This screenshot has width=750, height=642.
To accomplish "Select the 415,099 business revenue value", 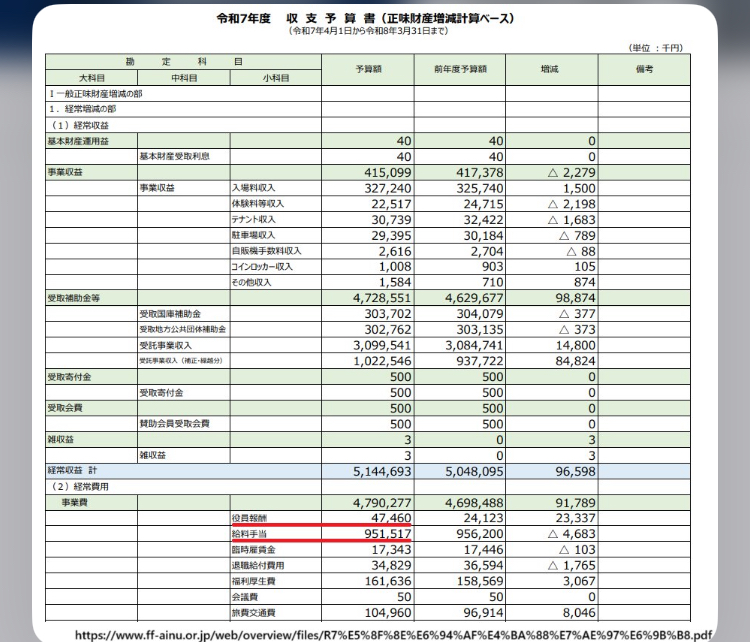I will 387,172.
